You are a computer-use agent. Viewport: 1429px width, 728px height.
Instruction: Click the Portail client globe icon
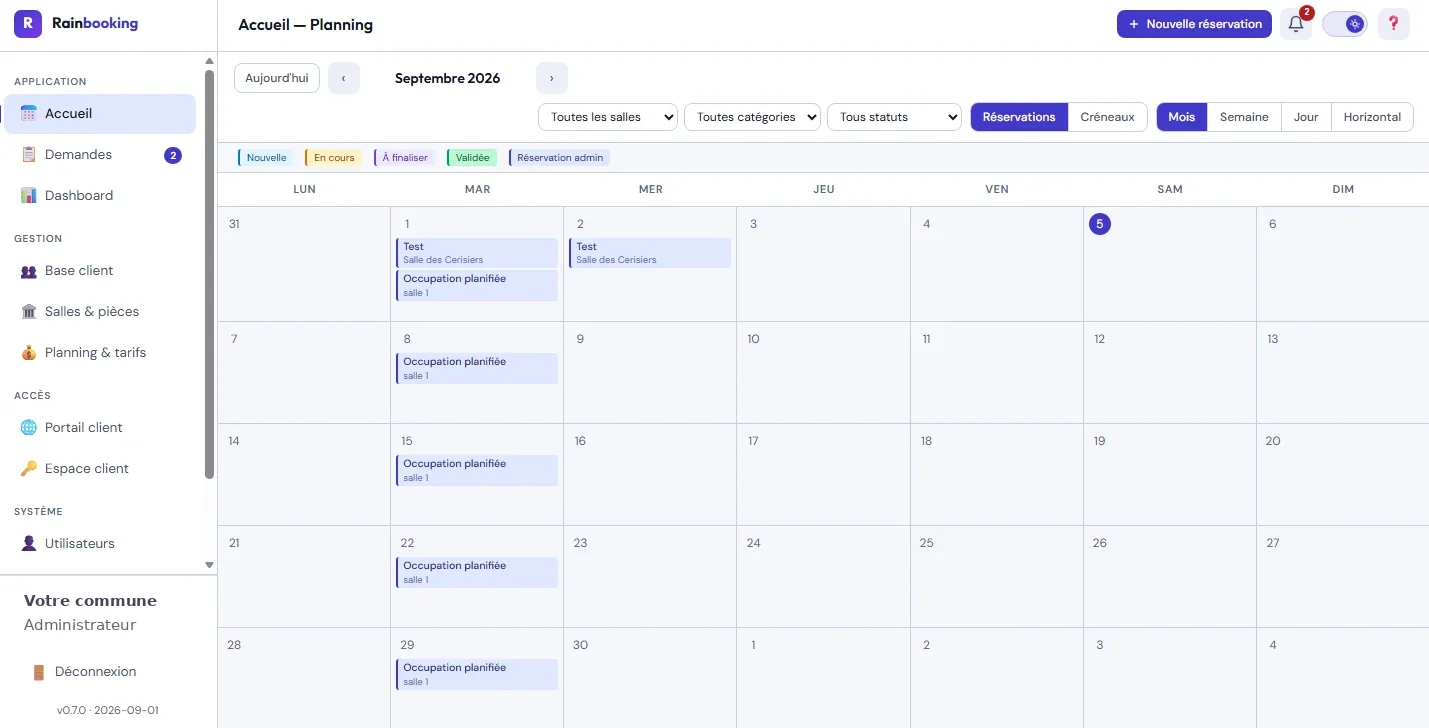click(x=29, y=428)
